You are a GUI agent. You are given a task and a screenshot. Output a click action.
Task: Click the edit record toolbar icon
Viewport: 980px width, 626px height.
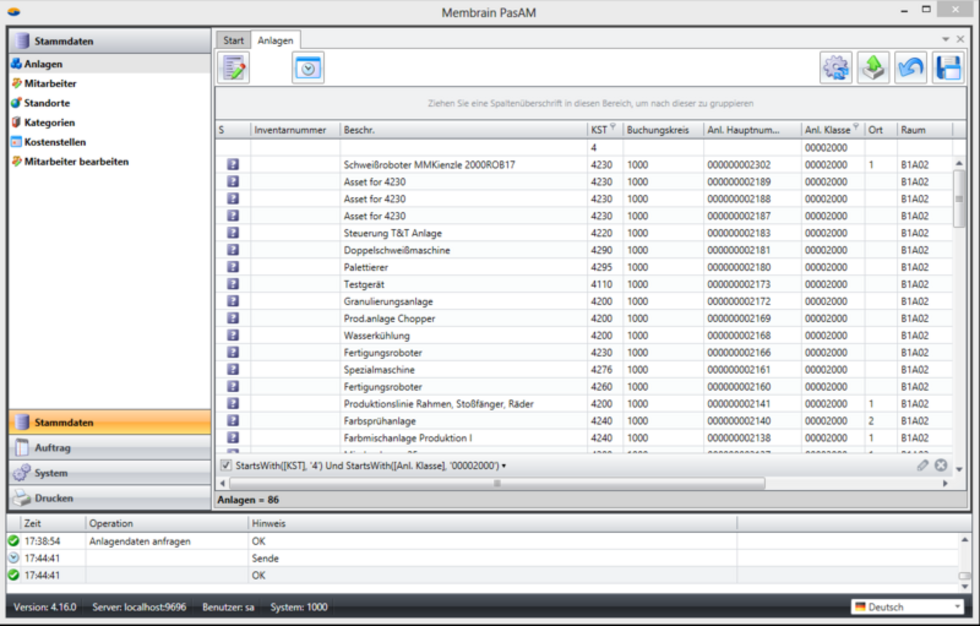pyautogui.click(x=234, y=67)
